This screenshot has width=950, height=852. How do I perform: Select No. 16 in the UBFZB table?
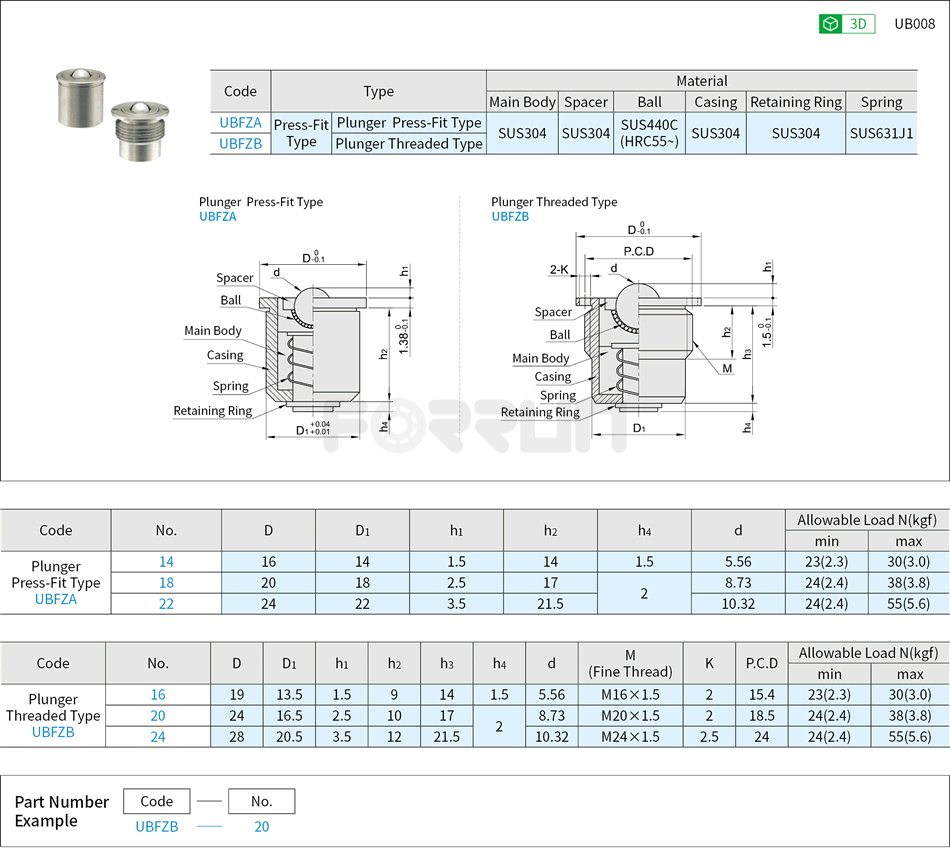(158, 694)
